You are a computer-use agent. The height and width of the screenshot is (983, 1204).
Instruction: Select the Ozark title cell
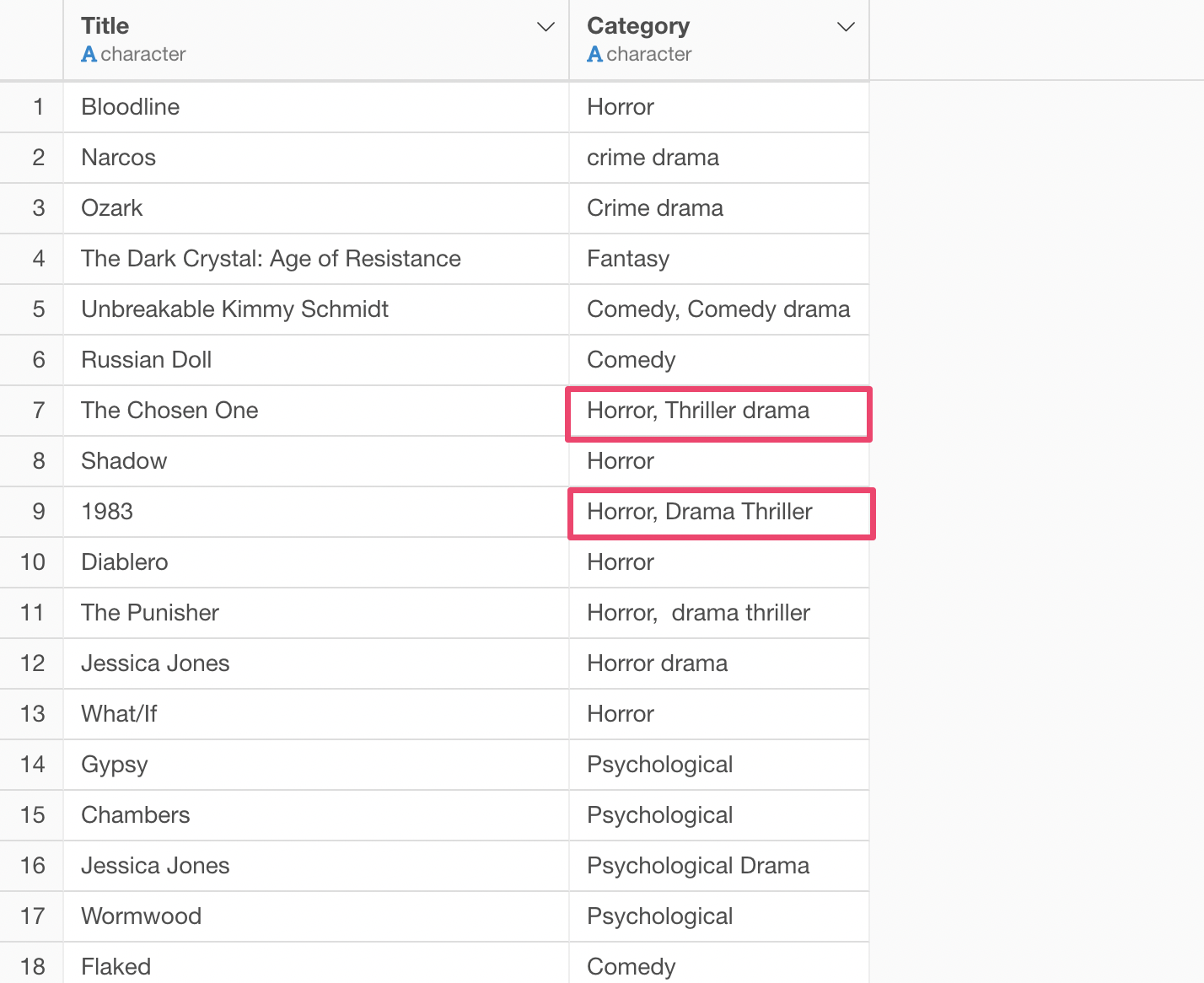pyautogui.click(x=316, y=208)
